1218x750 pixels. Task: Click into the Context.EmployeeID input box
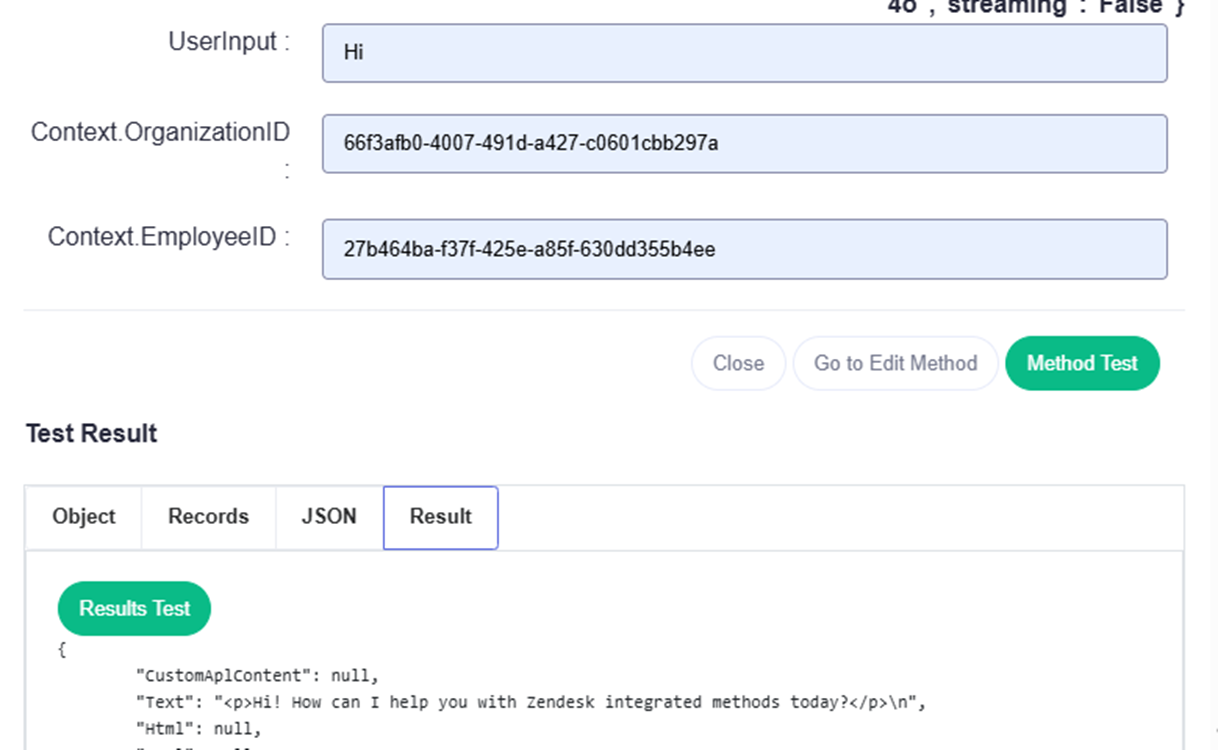(744, 249)
